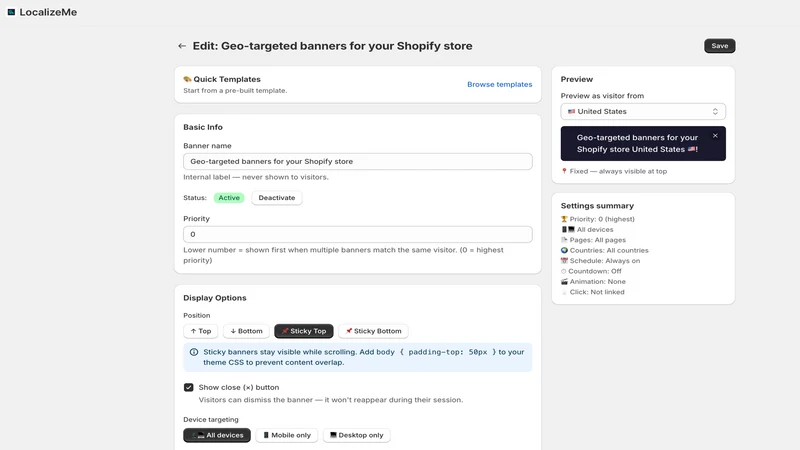Click the clock icon beside Countdown
This screenshot has width=800, height=450.
[564, 271]
